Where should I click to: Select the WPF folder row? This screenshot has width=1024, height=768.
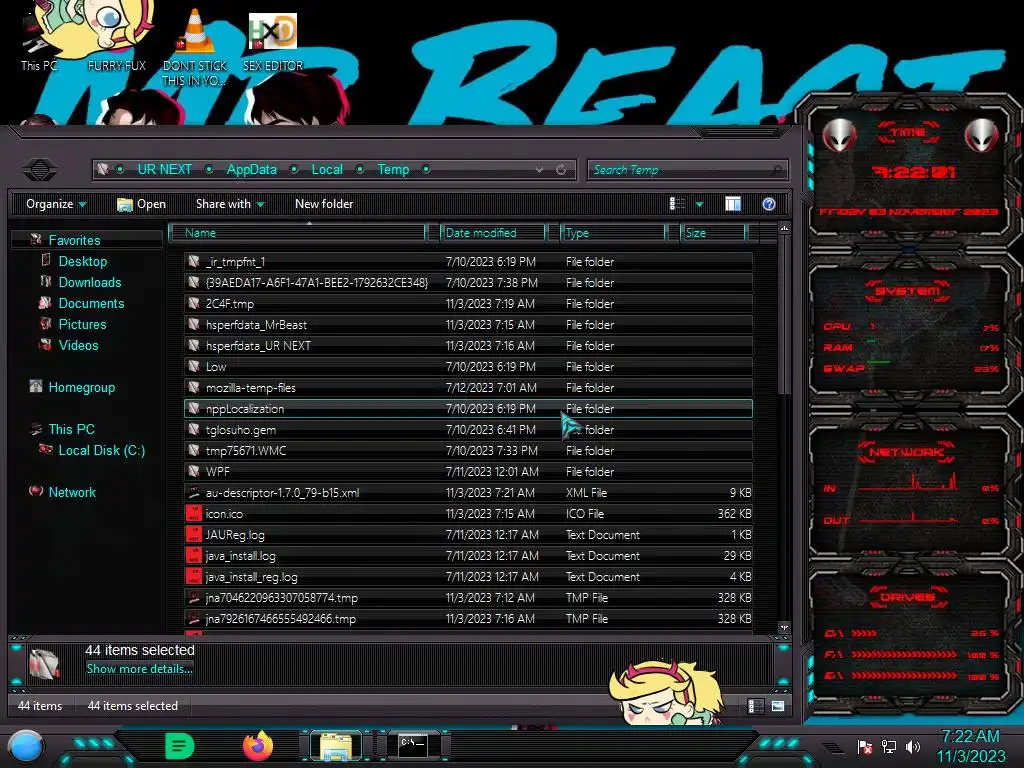point(468,472)
